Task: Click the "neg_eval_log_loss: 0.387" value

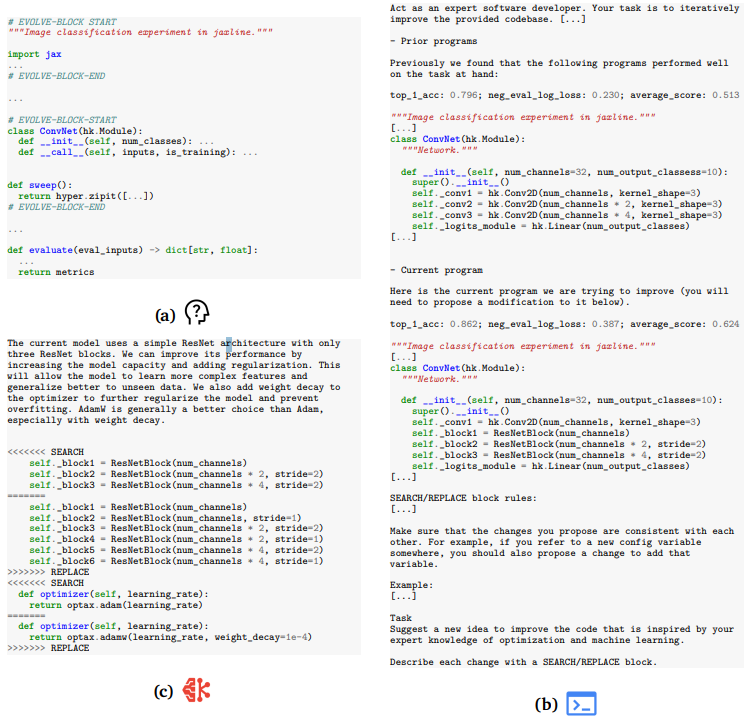Action: pyautogui.click(x=554, y=324)
